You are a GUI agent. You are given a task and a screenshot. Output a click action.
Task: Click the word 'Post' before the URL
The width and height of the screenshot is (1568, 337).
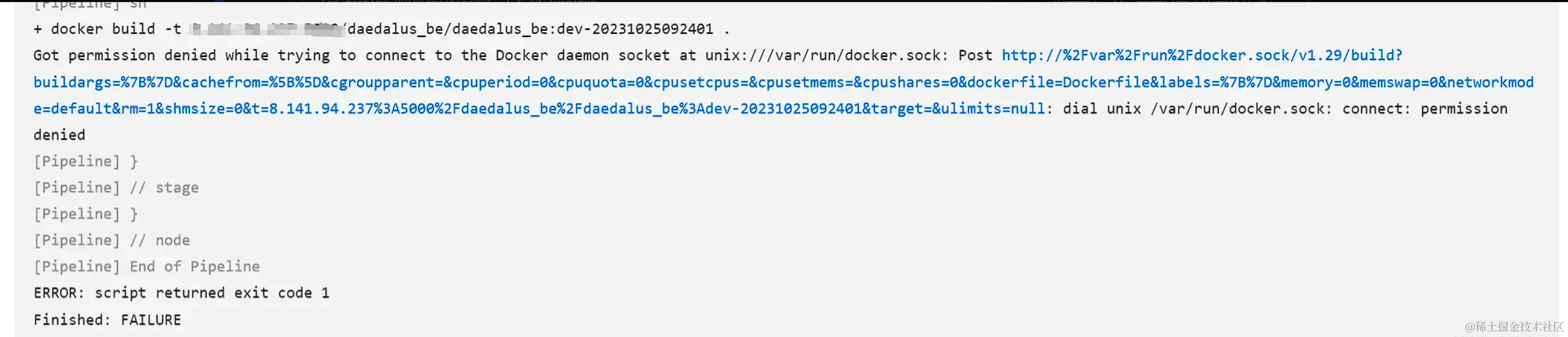coord(975,56)
